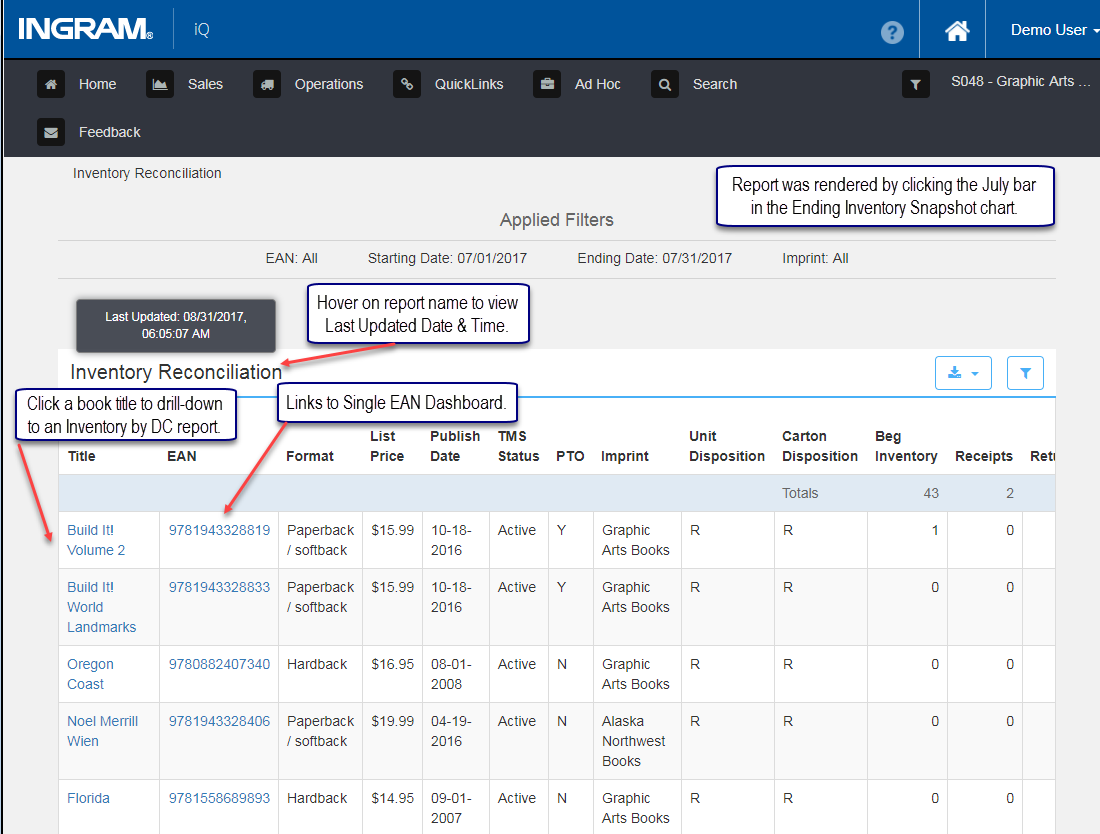Open the Oregon Coast title link
Image resolution: width=1100 pixels, height=834 pixels.
pos(90,673)
